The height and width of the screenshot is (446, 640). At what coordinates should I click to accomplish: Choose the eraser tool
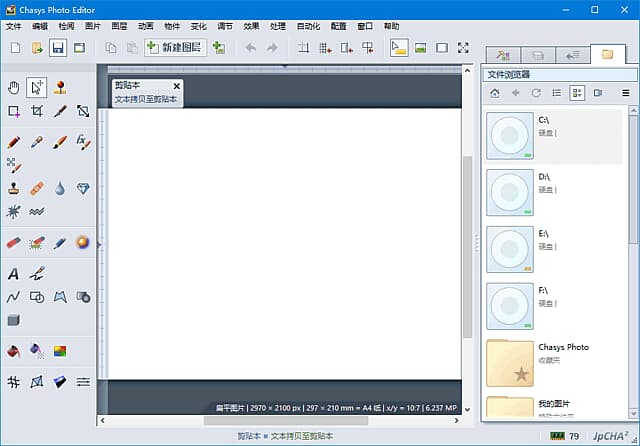(14, 242)
